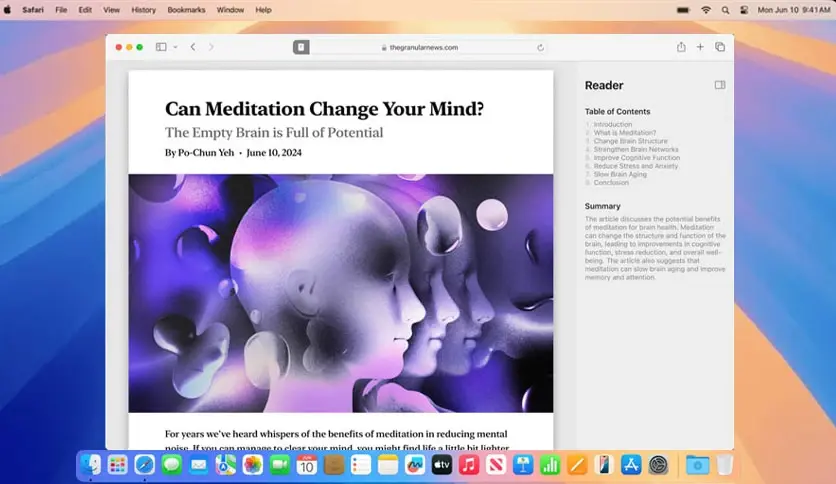Open iPhone Mirroring from the Dock
The width and height of the screenshot is (836, 484).
click(604, 465)
